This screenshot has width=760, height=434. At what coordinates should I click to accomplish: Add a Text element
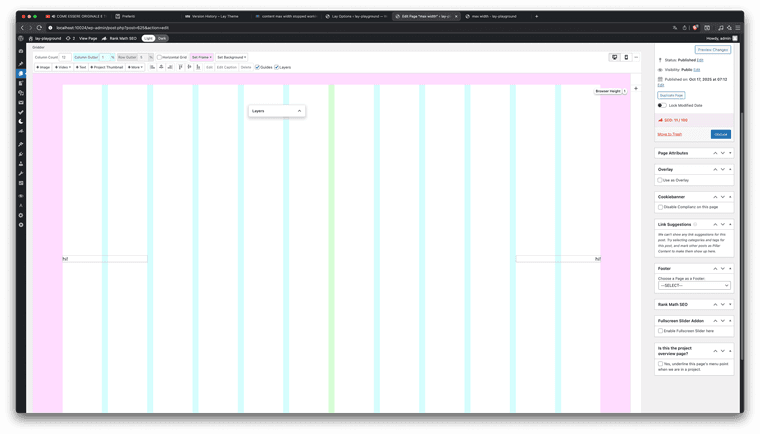[81, 67]
